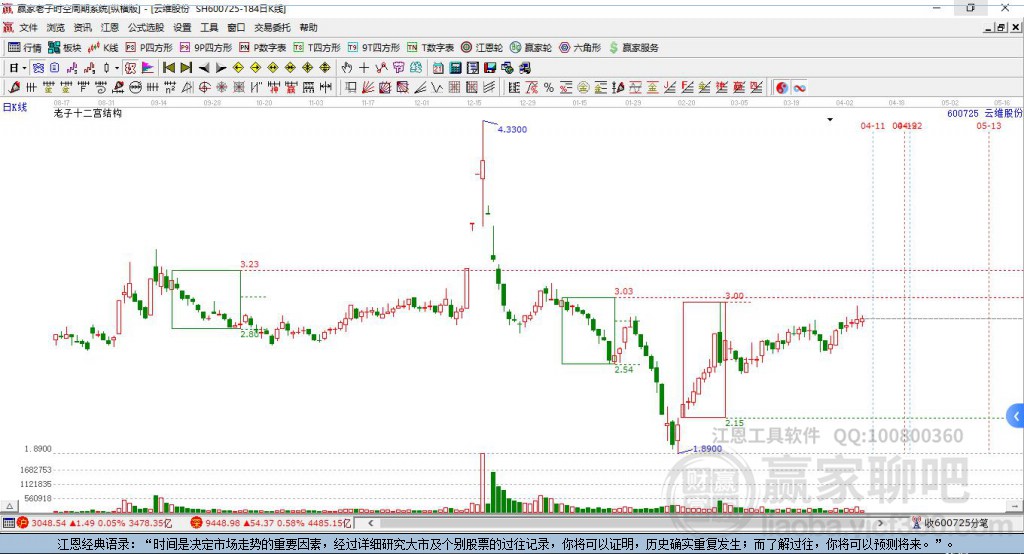
Task: Click the 收600725分笔 status entry
Action: [950, 523]
